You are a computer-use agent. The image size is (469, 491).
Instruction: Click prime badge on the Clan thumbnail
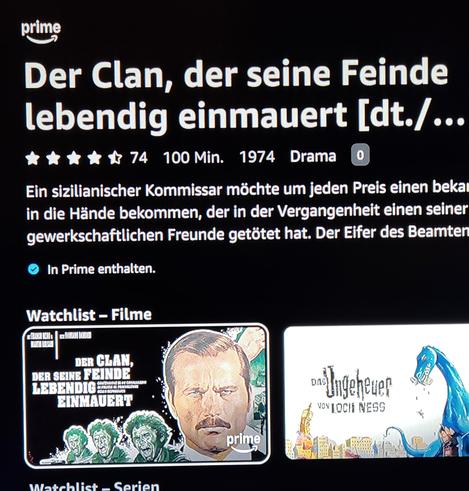243,443
